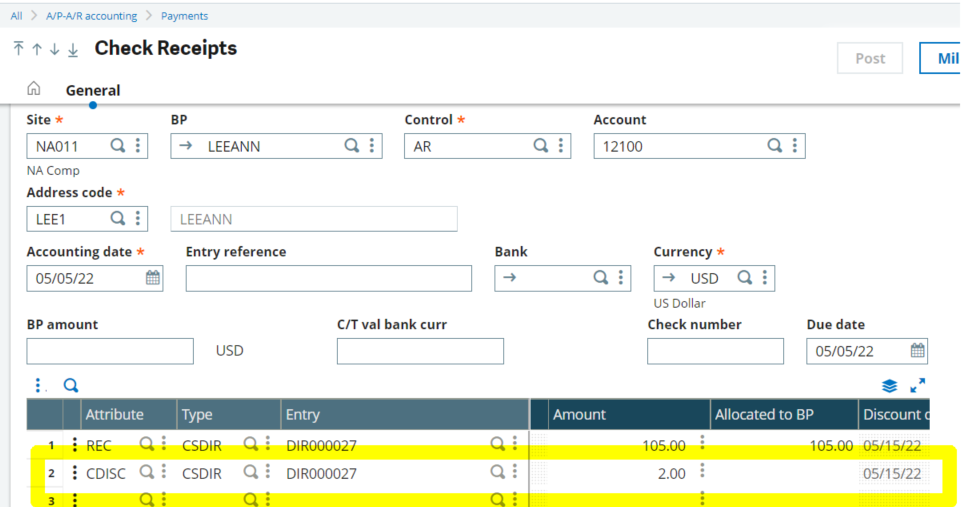Click the Check number field
The image size is (961, 507).
[x=715, y=351]
